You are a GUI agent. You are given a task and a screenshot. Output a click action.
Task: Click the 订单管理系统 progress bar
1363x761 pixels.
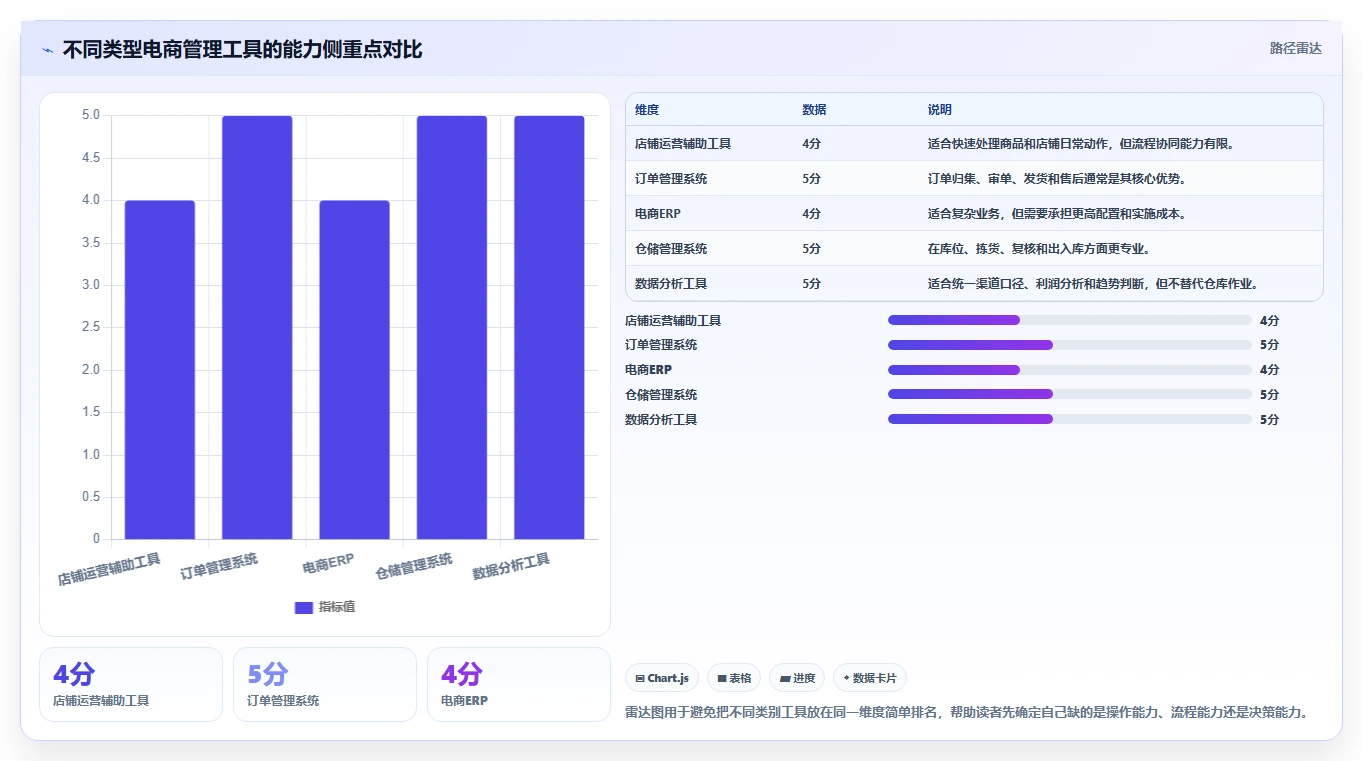(x=1070, y=345)
